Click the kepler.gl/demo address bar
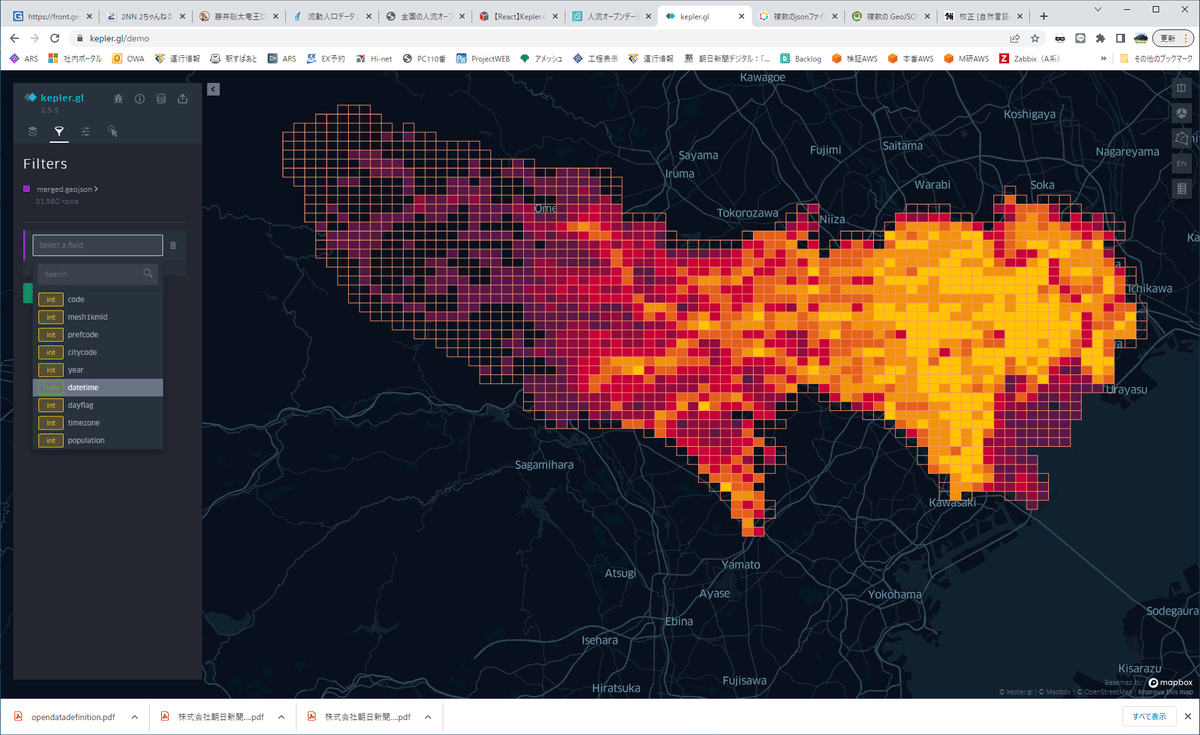The width and height of the screenshot is (1200, 735). click(x=540, y=38)
